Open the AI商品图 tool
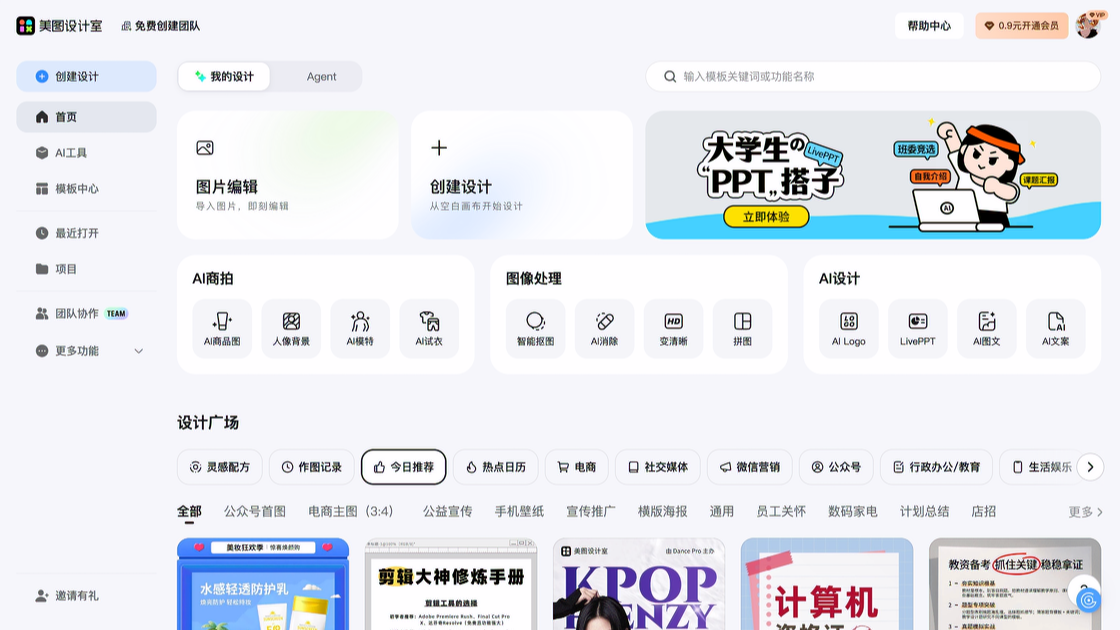Screen dimensions: 1120x630 coord(222,328)
